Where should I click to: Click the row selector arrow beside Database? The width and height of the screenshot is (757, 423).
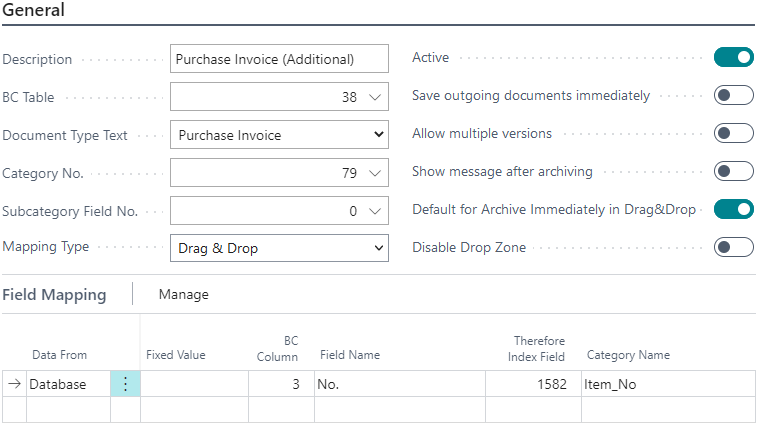(x=14, y=384)
